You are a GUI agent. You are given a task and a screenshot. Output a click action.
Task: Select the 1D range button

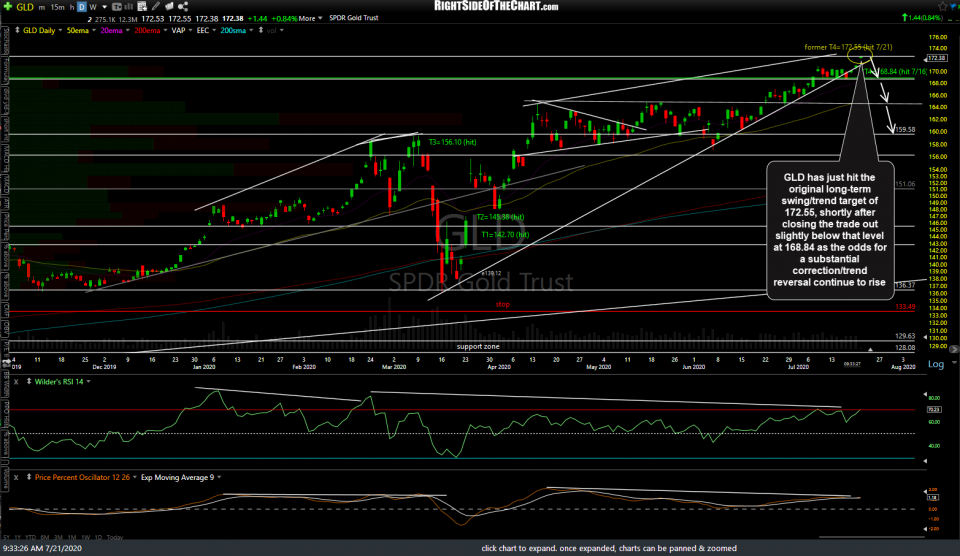(x=99, y=538)
